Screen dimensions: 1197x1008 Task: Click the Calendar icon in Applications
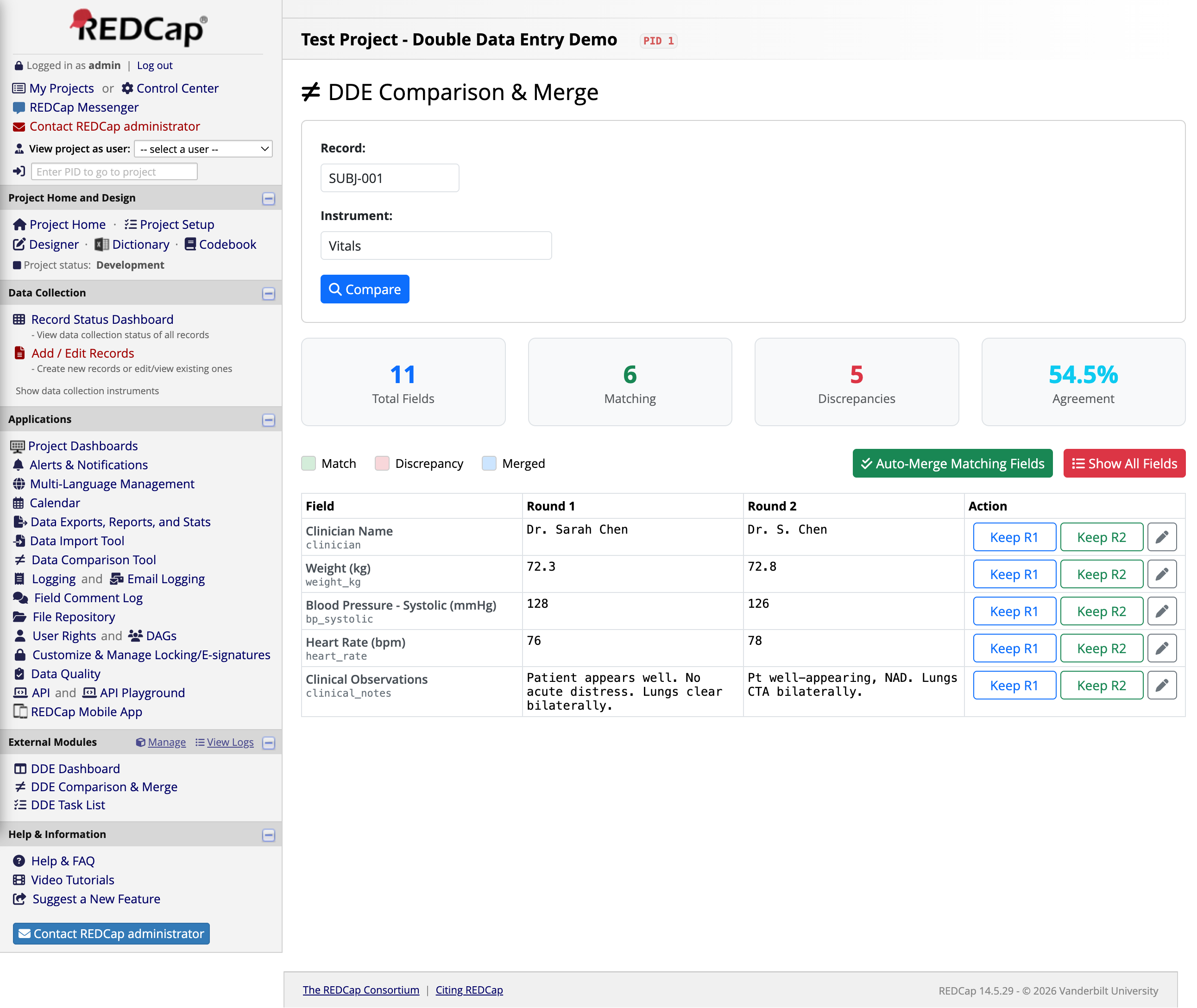pos(18,503)
